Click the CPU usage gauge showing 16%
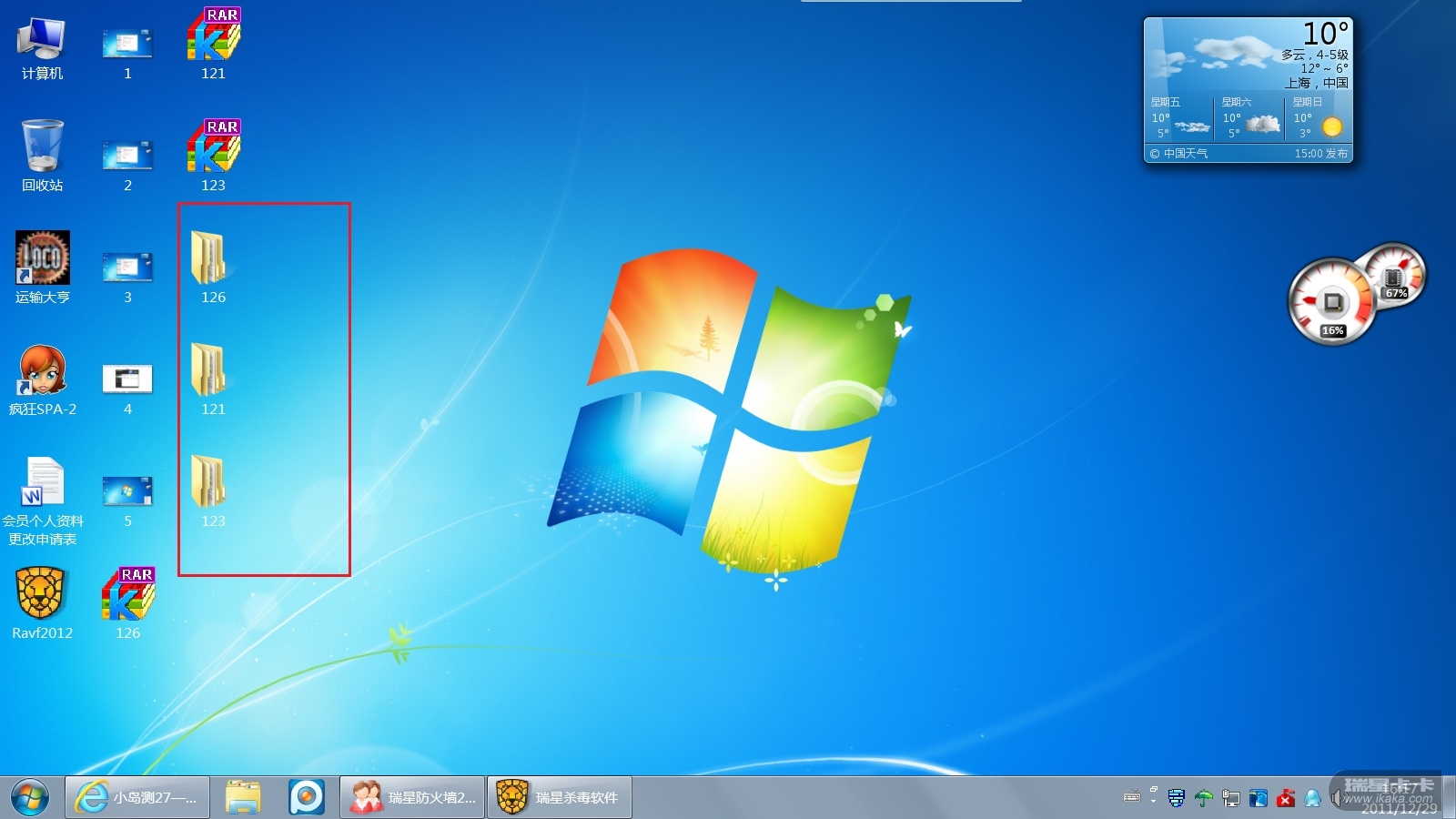The image size is (1456, 819). [1332, 302]
